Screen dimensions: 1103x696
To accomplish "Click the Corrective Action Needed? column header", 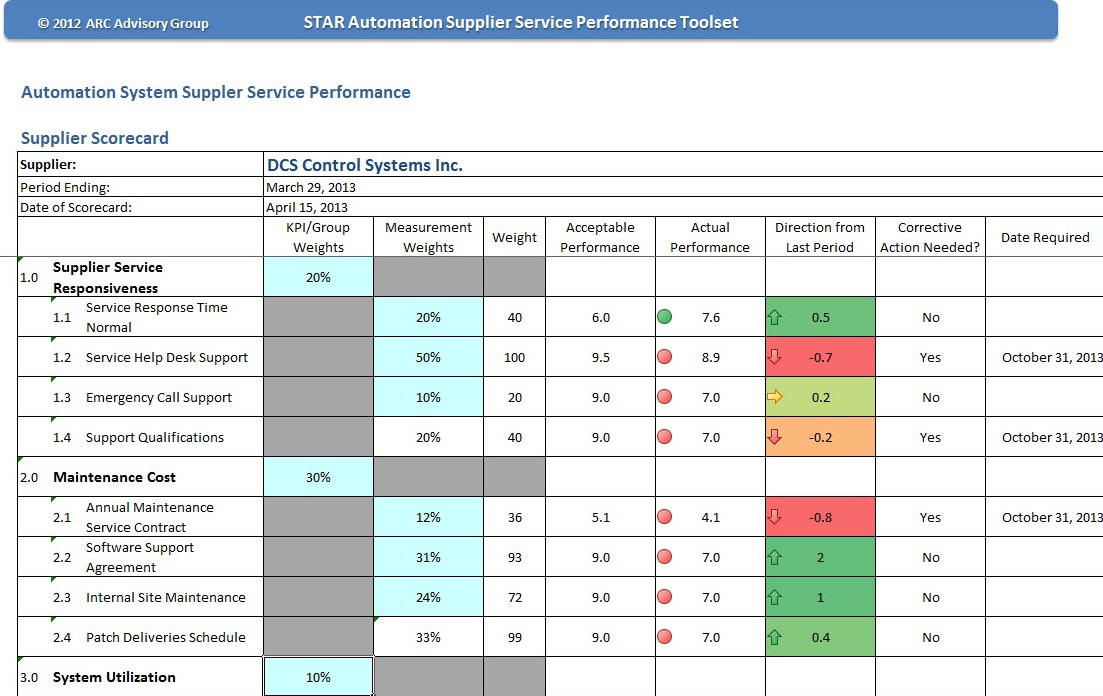I will (930, 237).
